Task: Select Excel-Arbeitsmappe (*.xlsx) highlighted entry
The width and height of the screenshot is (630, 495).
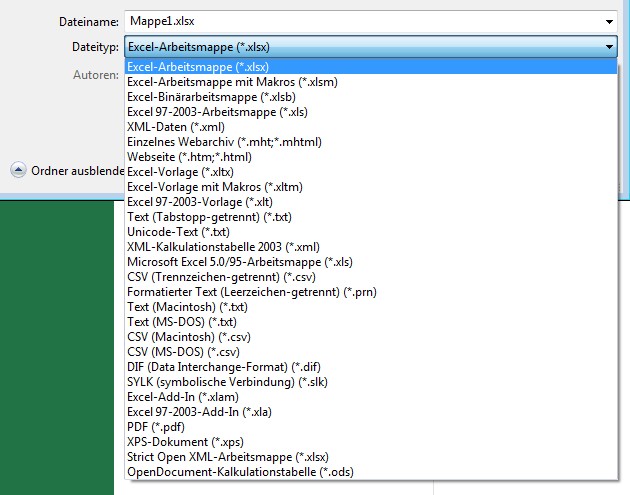Action: (x=371, y=67)
